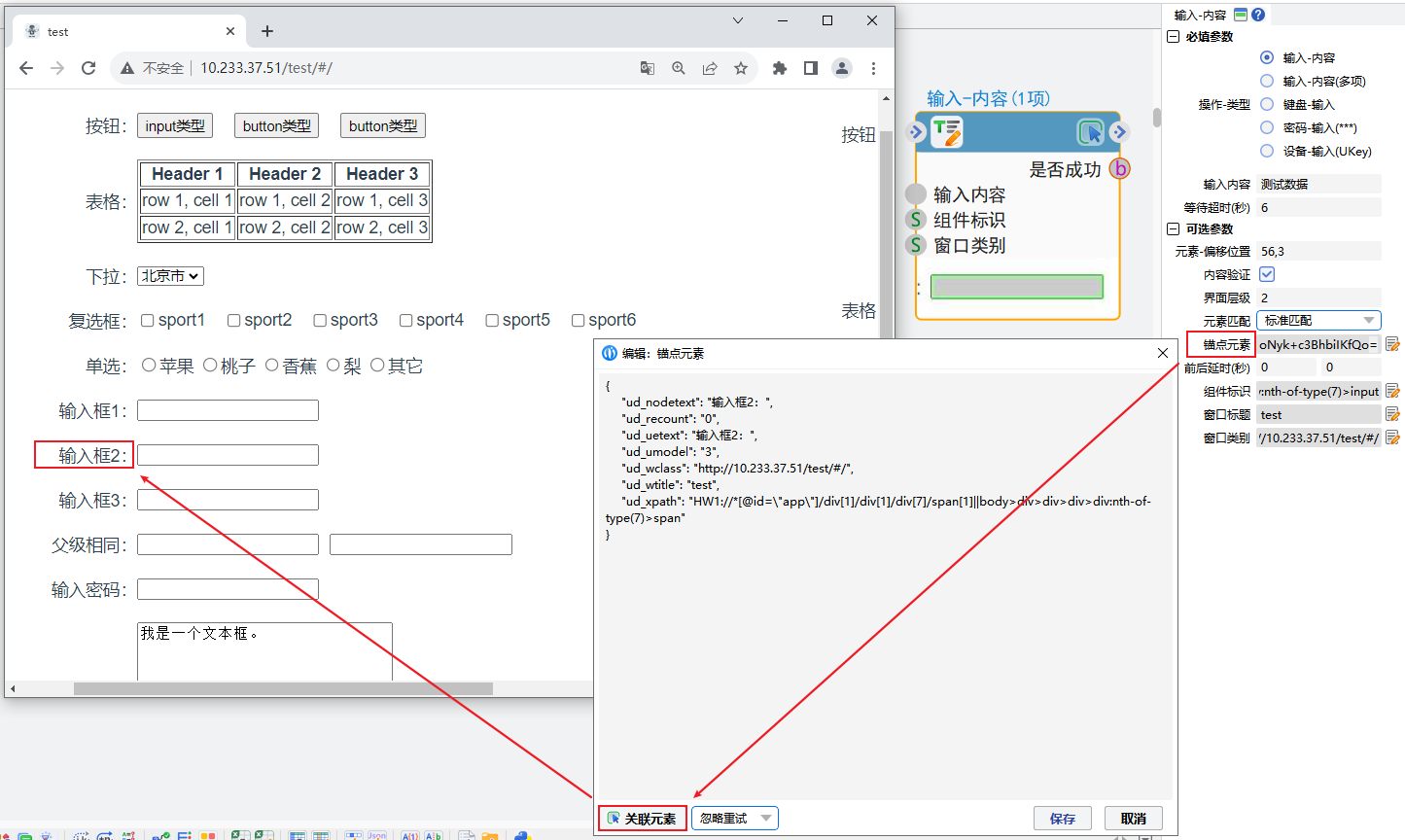1405x840 pixels.
Task: Open the 北京市 dropdown
Action: coord(170,276)
